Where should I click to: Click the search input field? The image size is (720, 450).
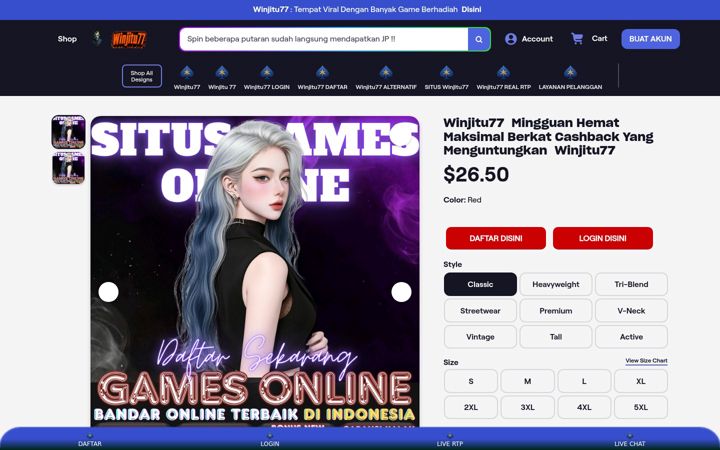coord(324,39)
